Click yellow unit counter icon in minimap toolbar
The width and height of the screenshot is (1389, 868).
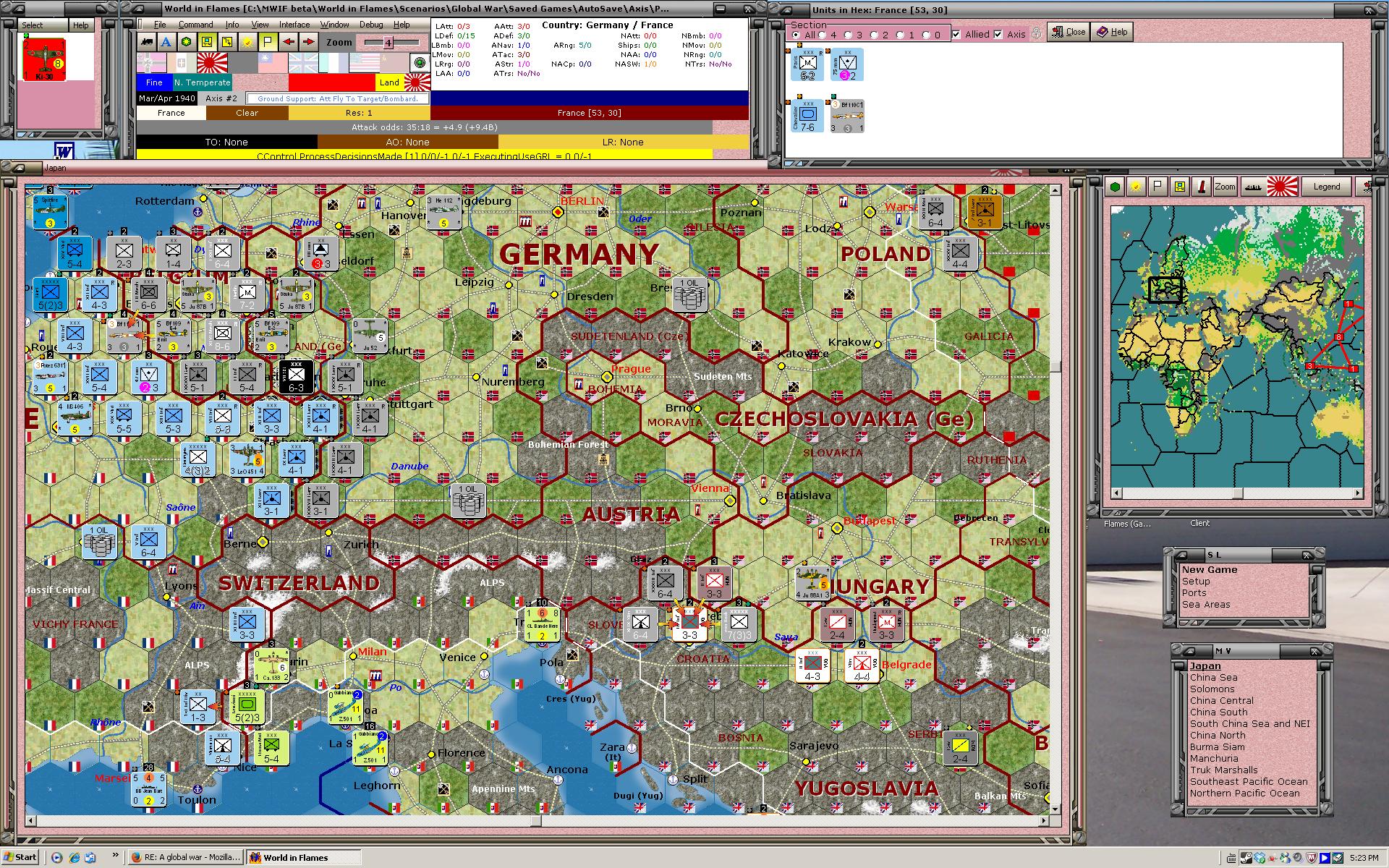coord(1180,187)
